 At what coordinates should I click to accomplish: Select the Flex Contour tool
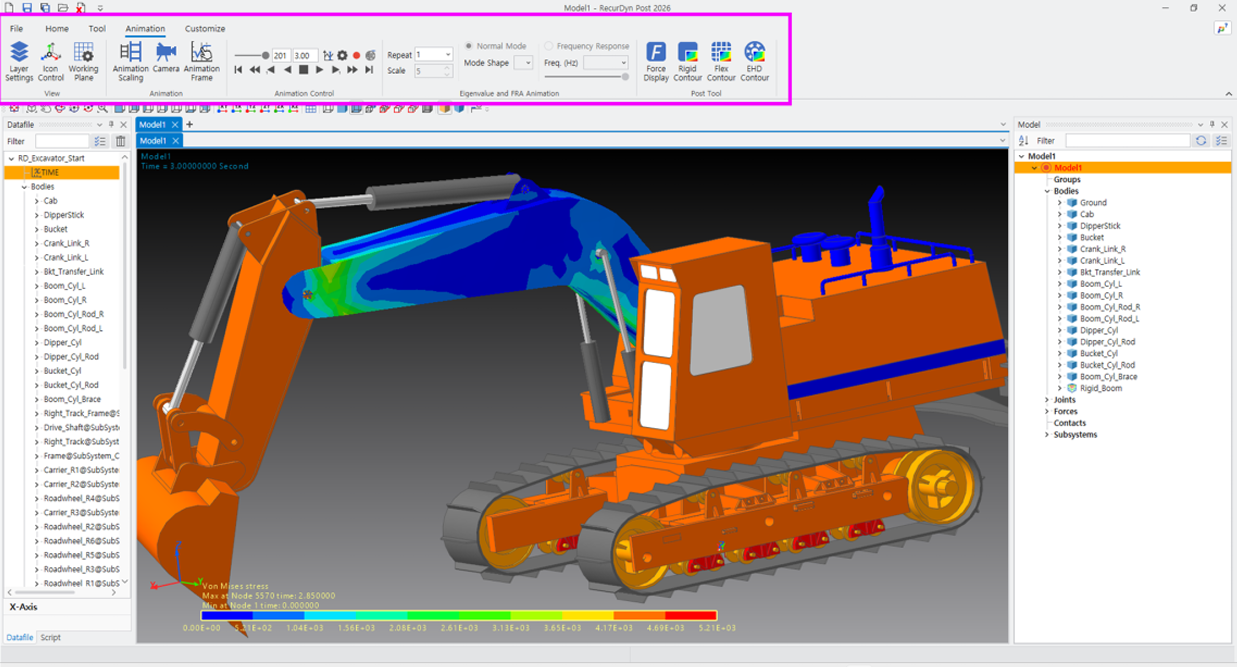721,62
